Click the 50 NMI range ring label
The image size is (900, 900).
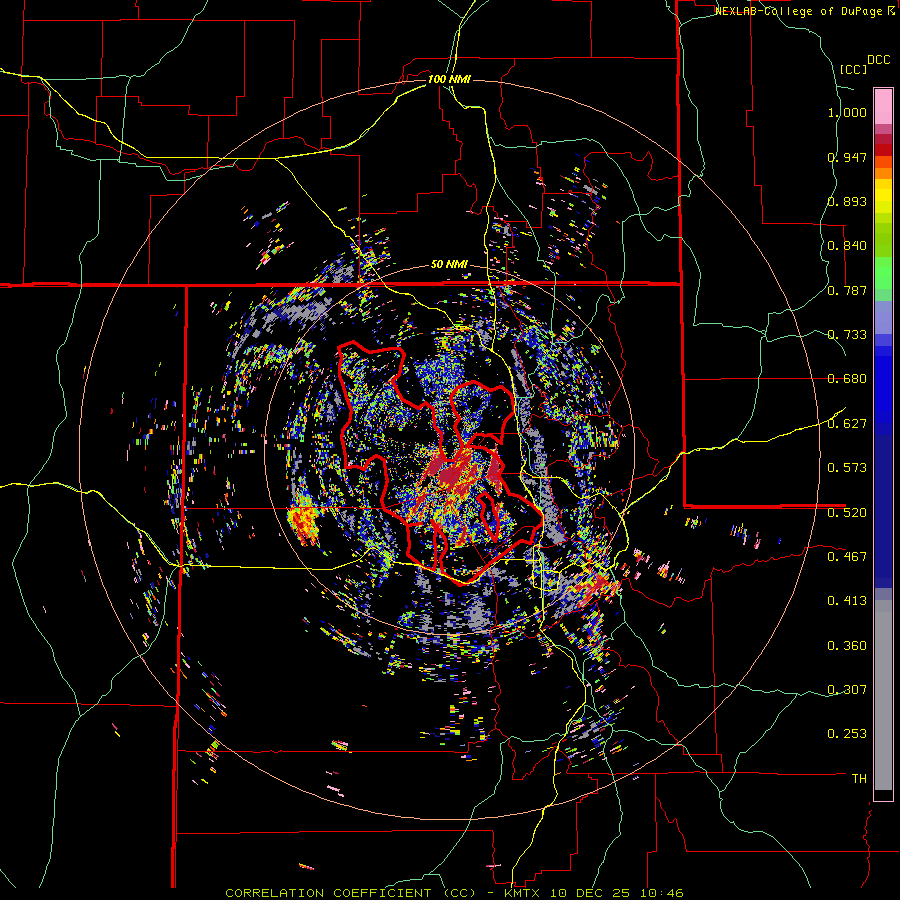pos(449,265)
